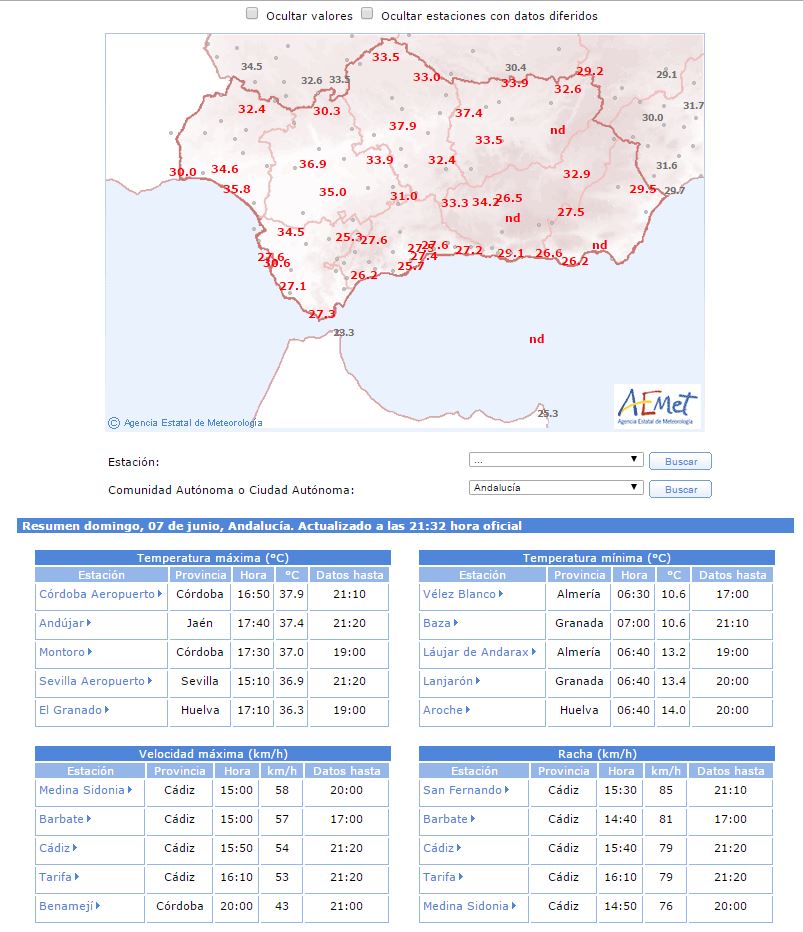Check the 'Ocultar valores' checkbox
This screenshot has width=803, height=932.
pyautogui.click(x=252, y=14)
